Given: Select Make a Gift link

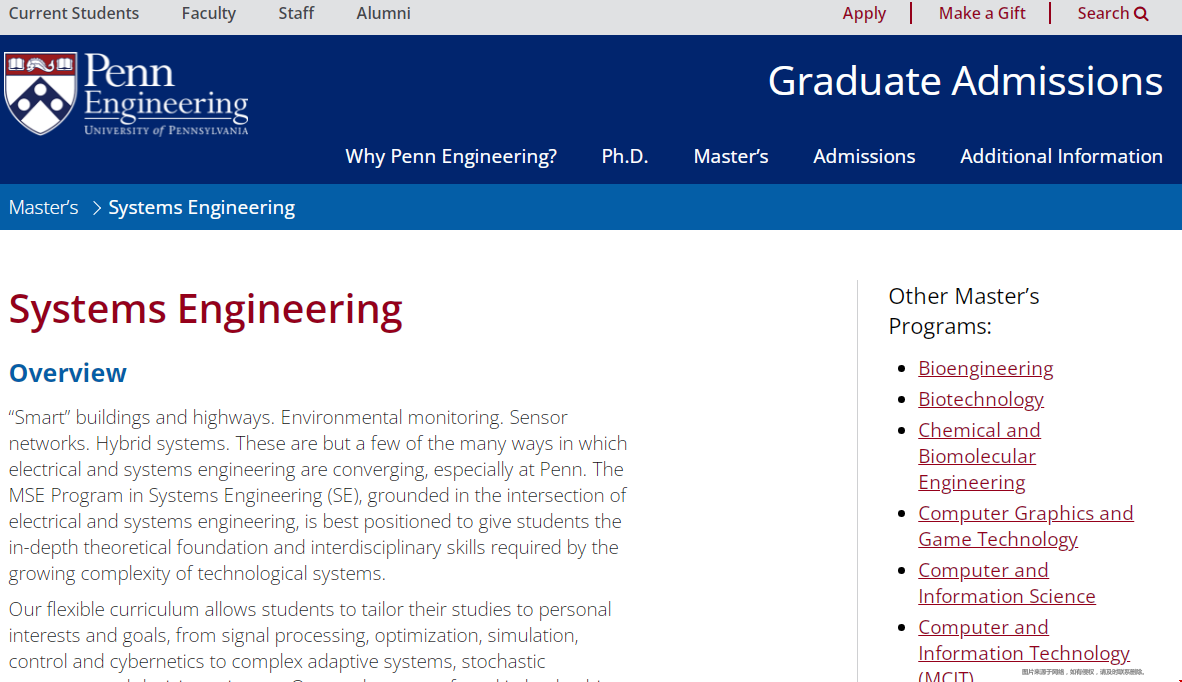Looking at the screenshot, I should click(981, 14).
